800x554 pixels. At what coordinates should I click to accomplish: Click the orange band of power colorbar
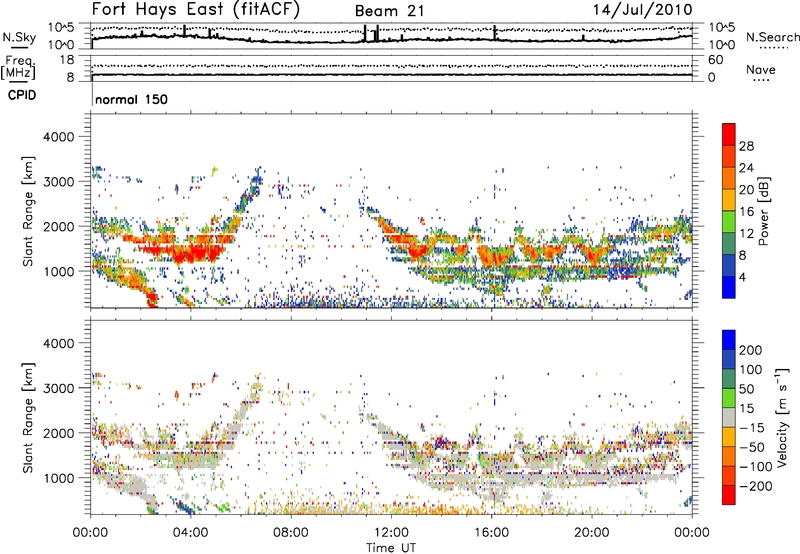(x=729, y=178)
